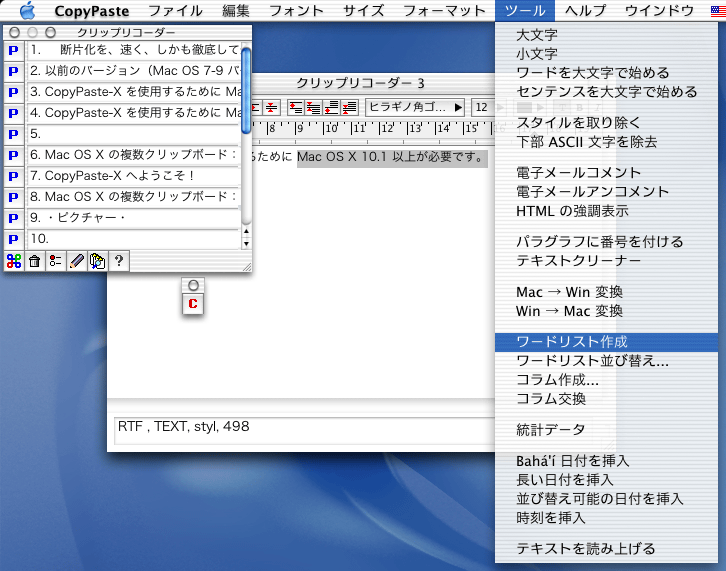
Task: Select 統計データ menu item
Action: (607, 430)
